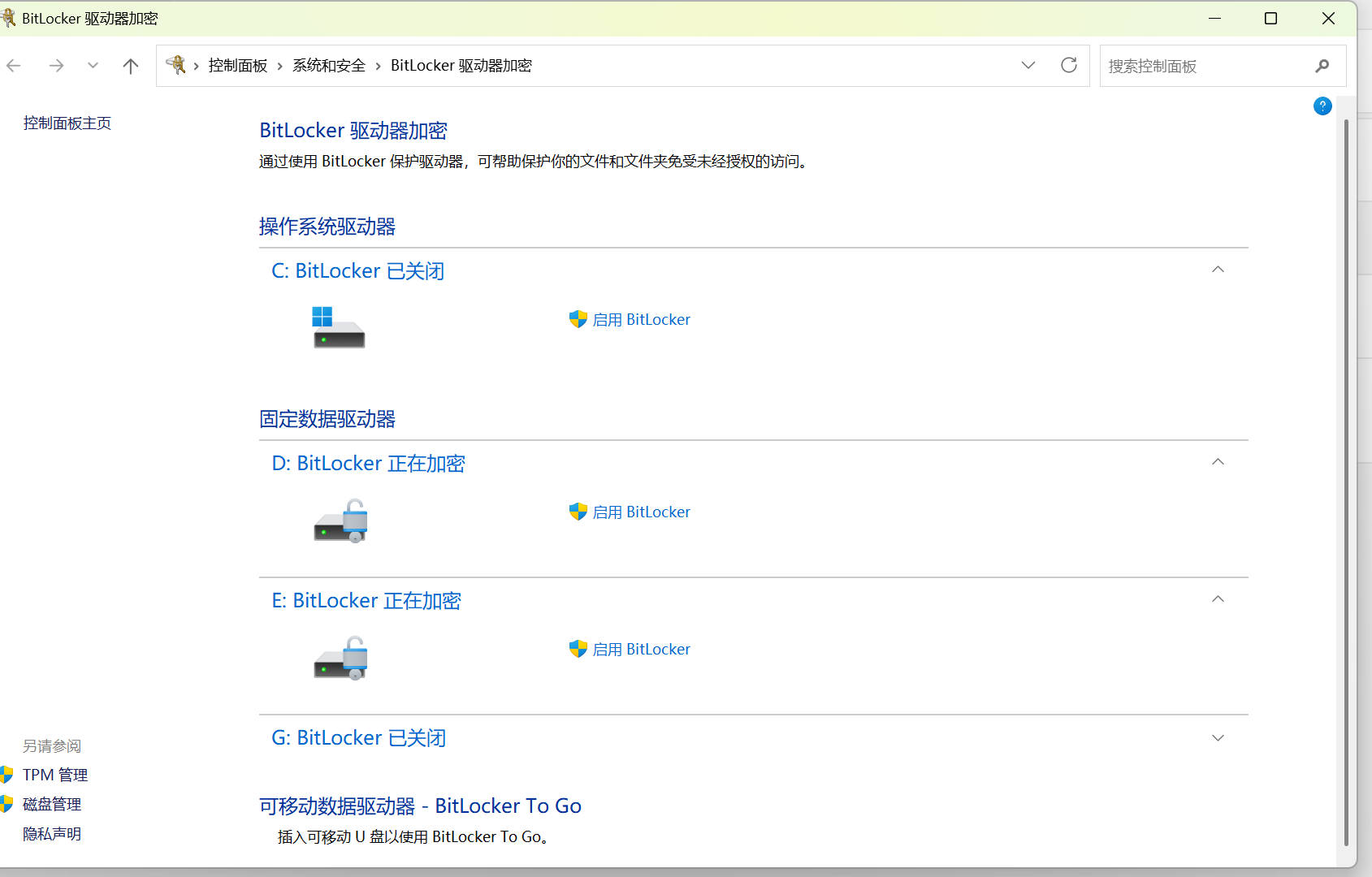Open the address bar history dropdown

1028,65
